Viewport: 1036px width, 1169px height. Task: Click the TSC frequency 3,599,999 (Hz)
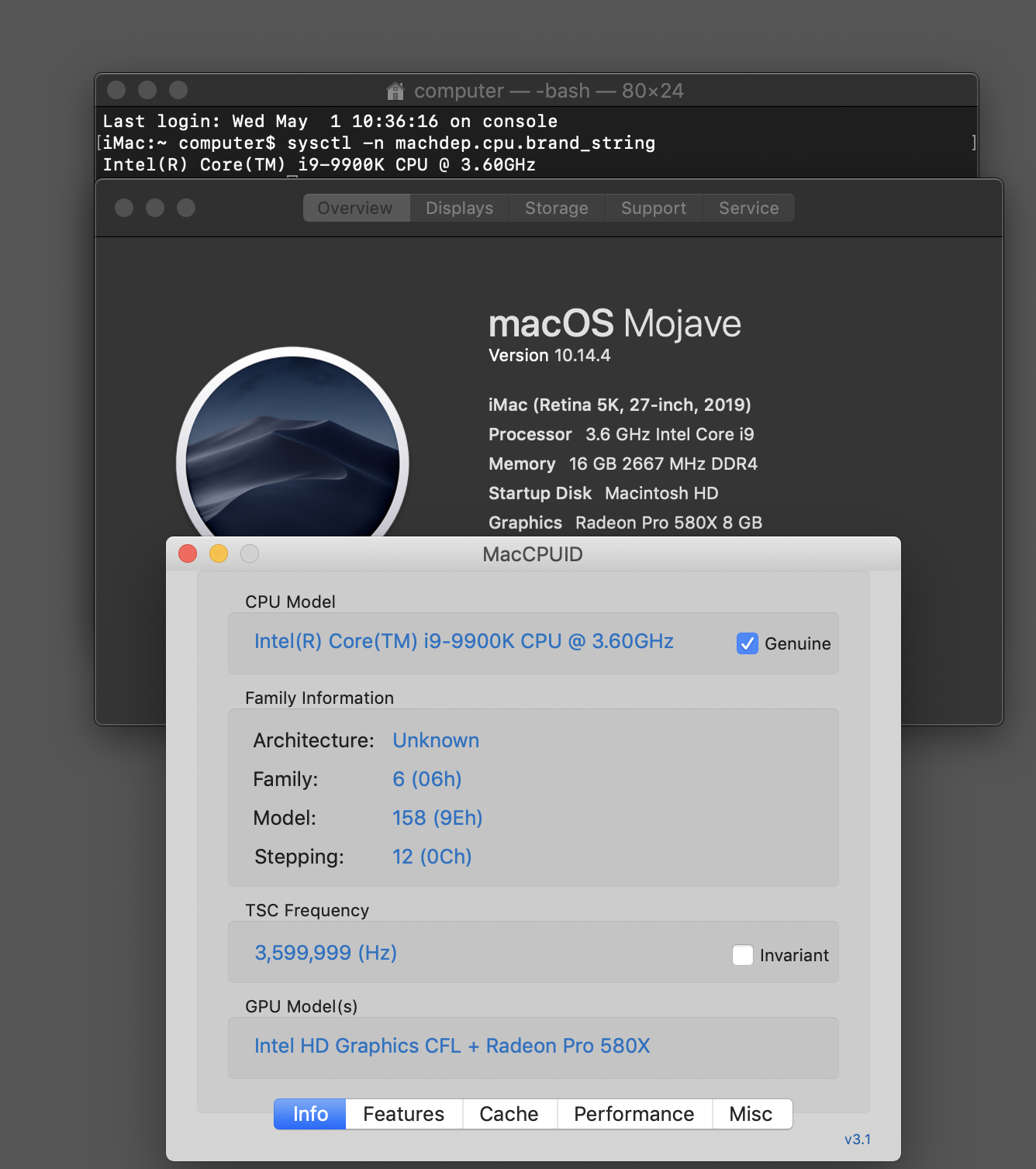326,953
